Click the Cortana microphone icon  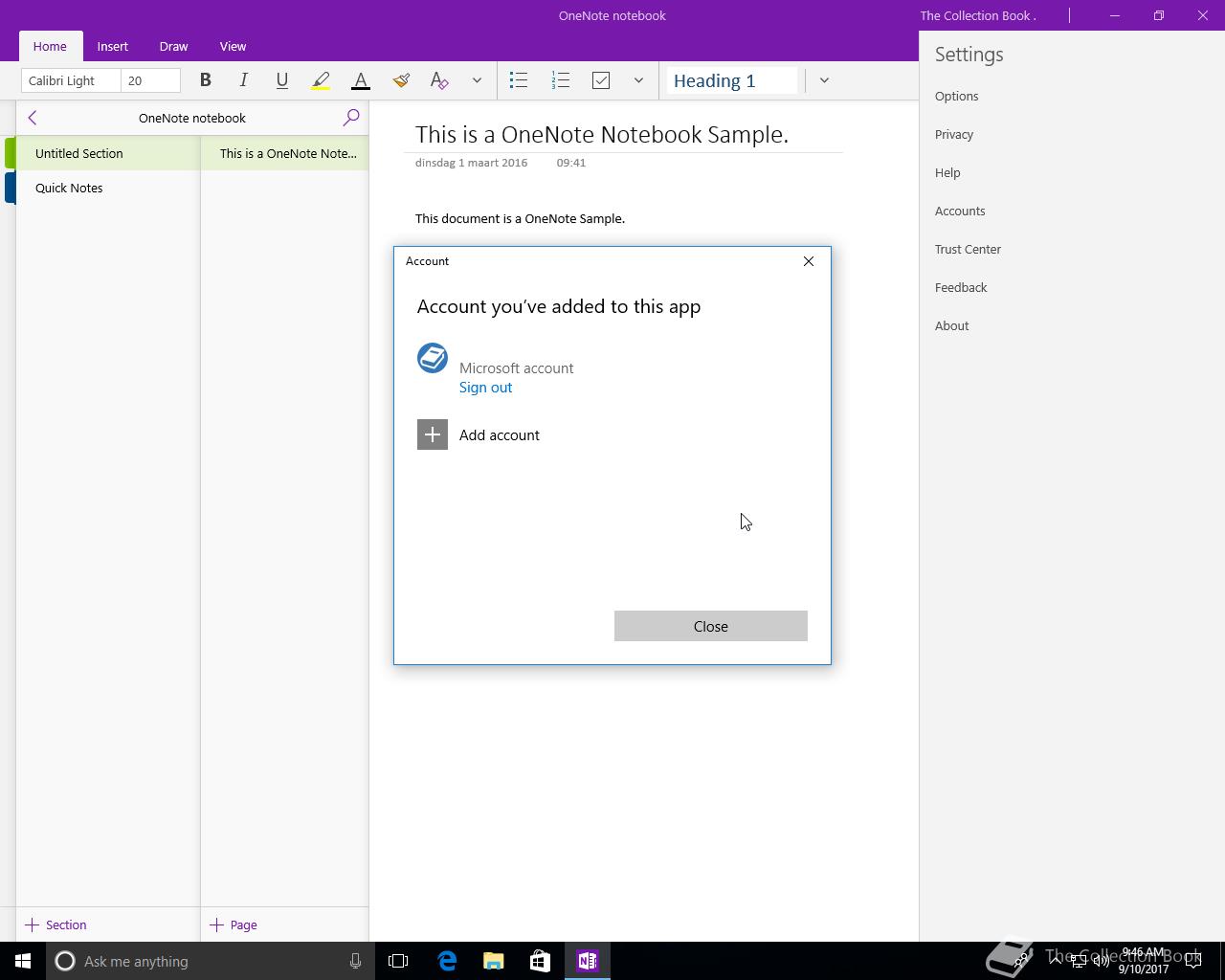(x=355, y=961)
